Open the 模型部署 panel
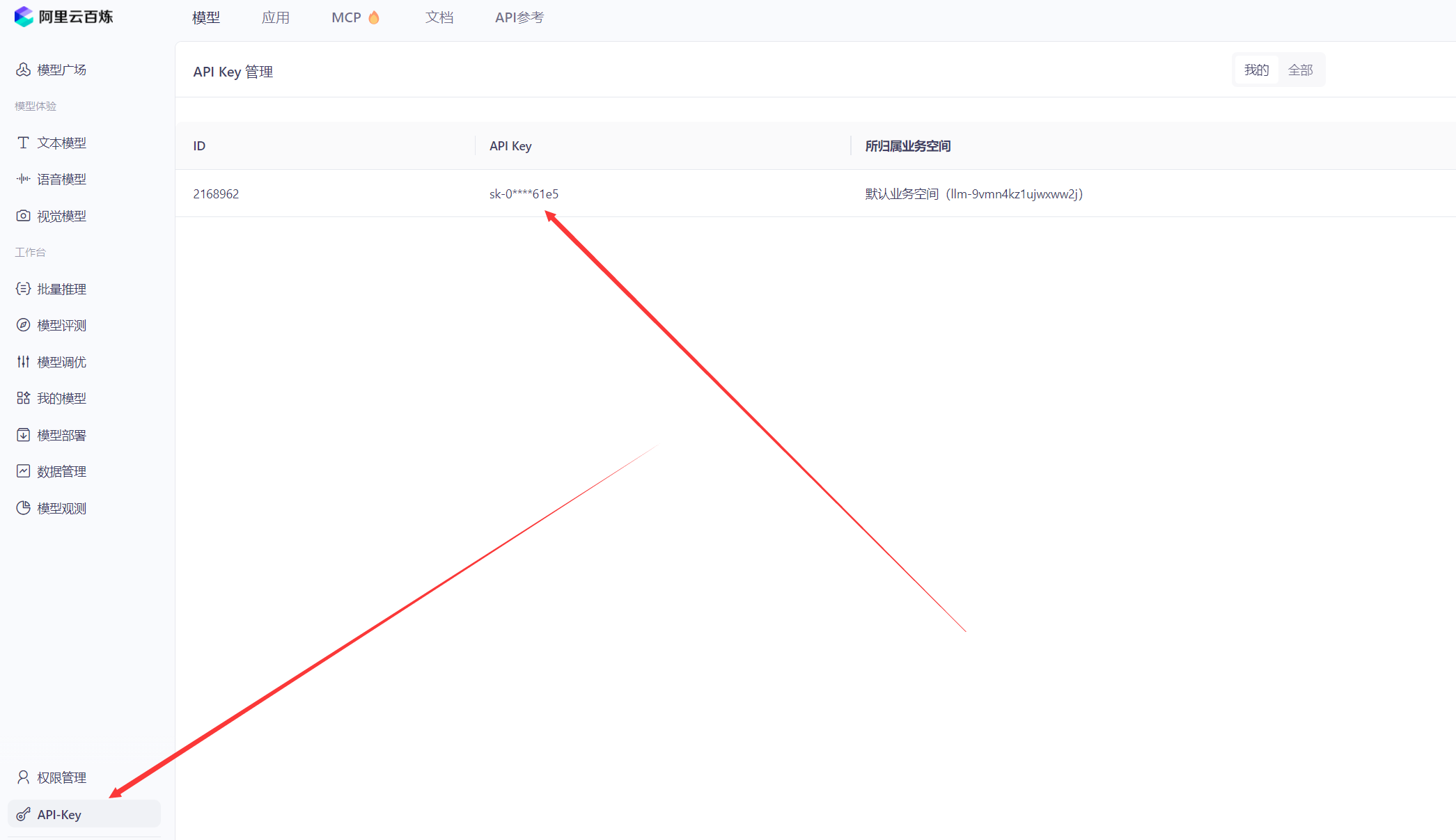The width and height of the screenshot is (1456, 840). click(61, 435)
